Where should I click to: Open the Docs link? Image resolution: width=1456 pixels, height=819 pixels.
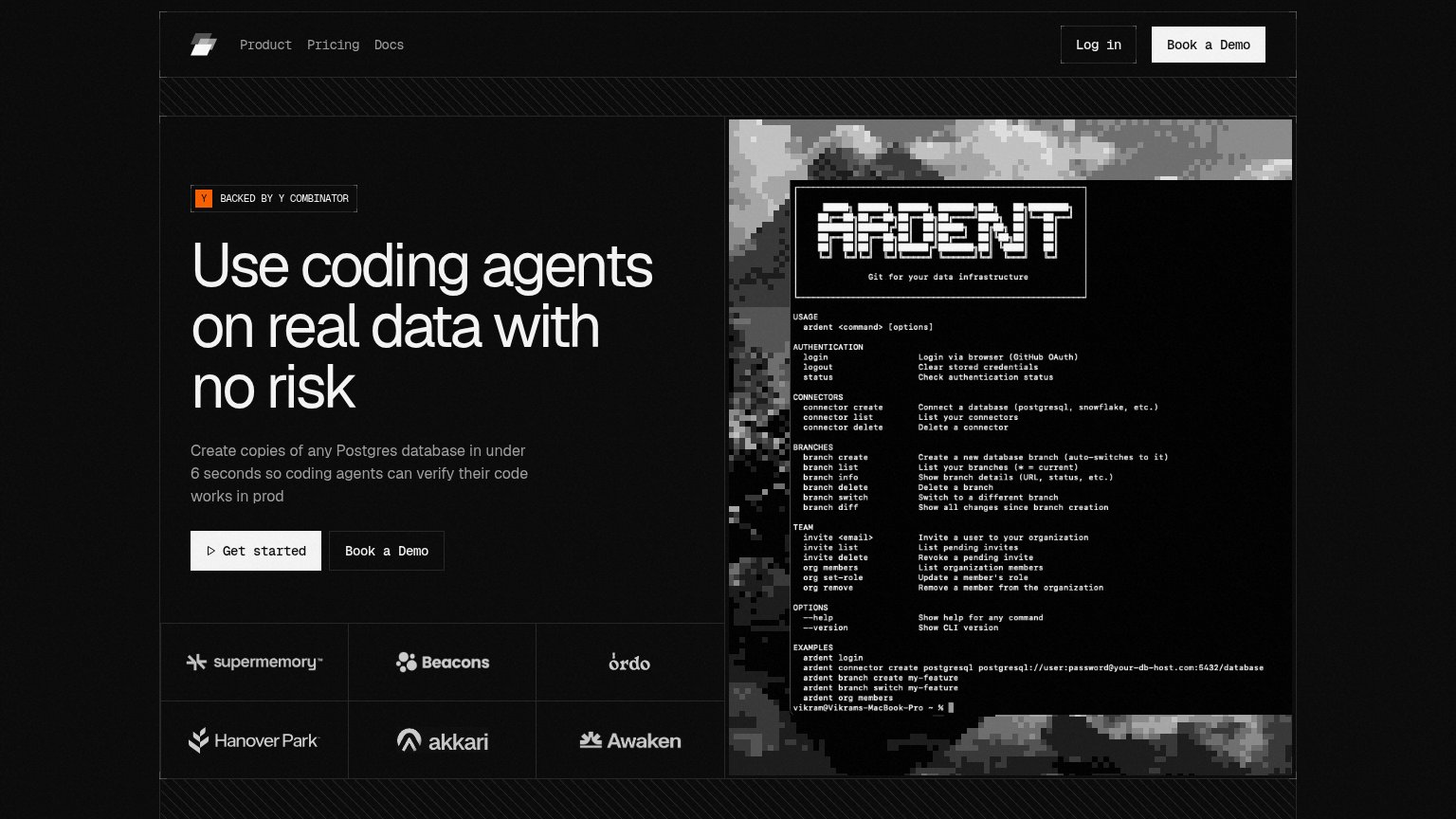389,45
